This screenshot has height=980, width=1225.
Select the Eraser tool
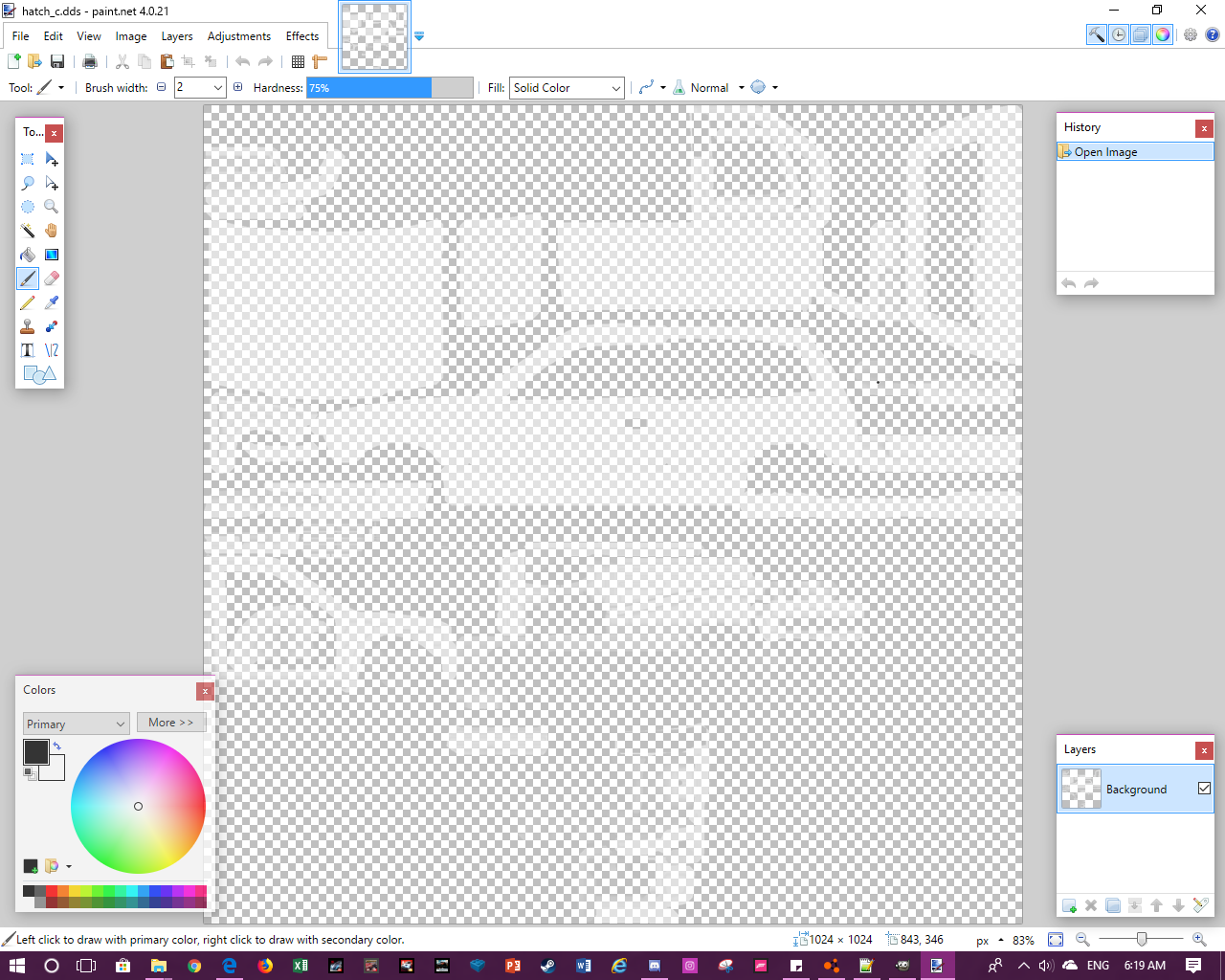(x=52, y=278)
